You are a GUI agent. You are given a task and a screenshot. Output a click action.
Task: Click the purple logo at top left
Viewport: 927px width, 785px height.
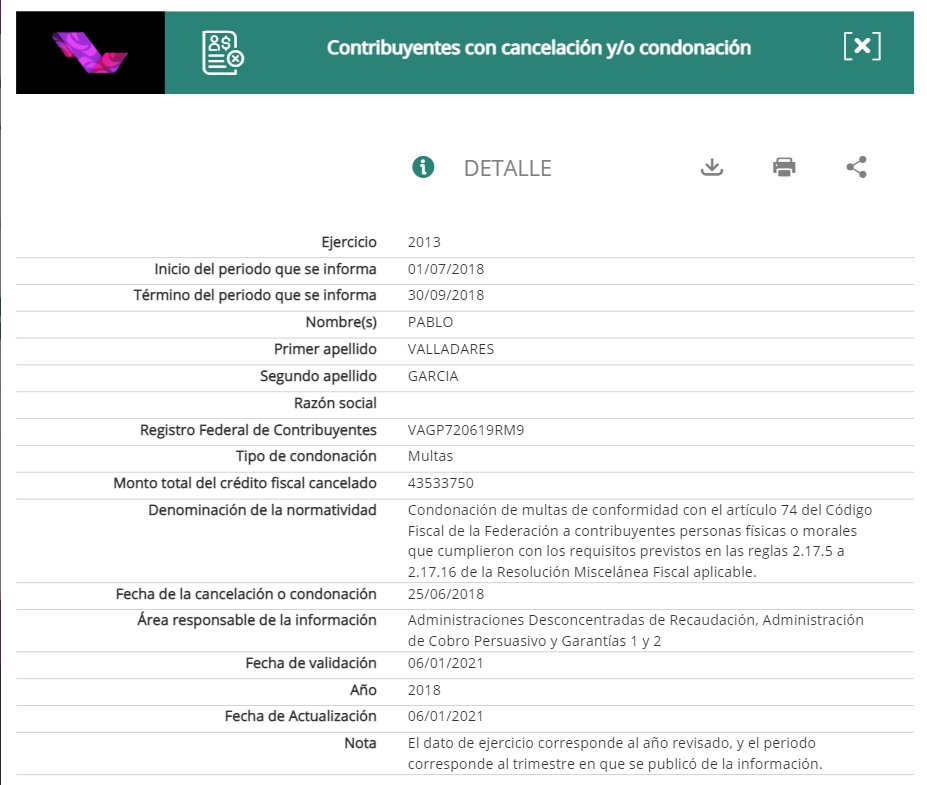point(90,53)
